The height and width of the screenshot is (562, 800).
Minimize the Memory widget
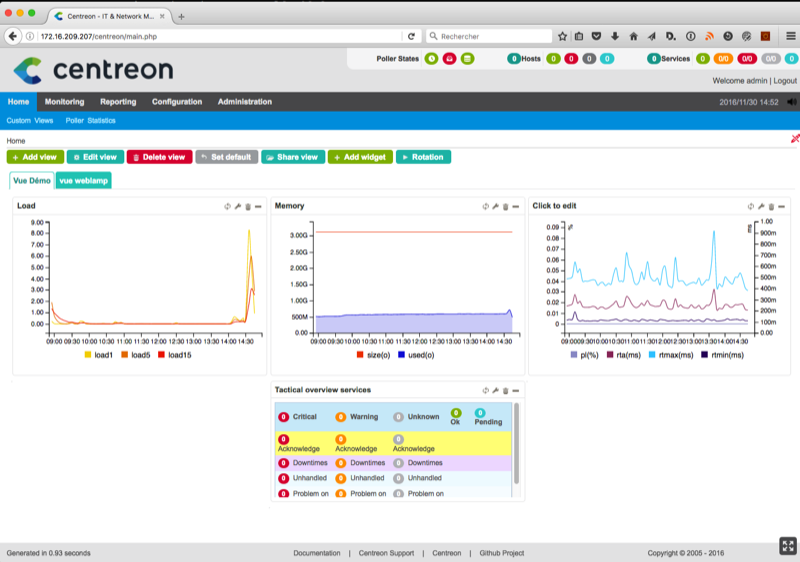coord(515,206)
